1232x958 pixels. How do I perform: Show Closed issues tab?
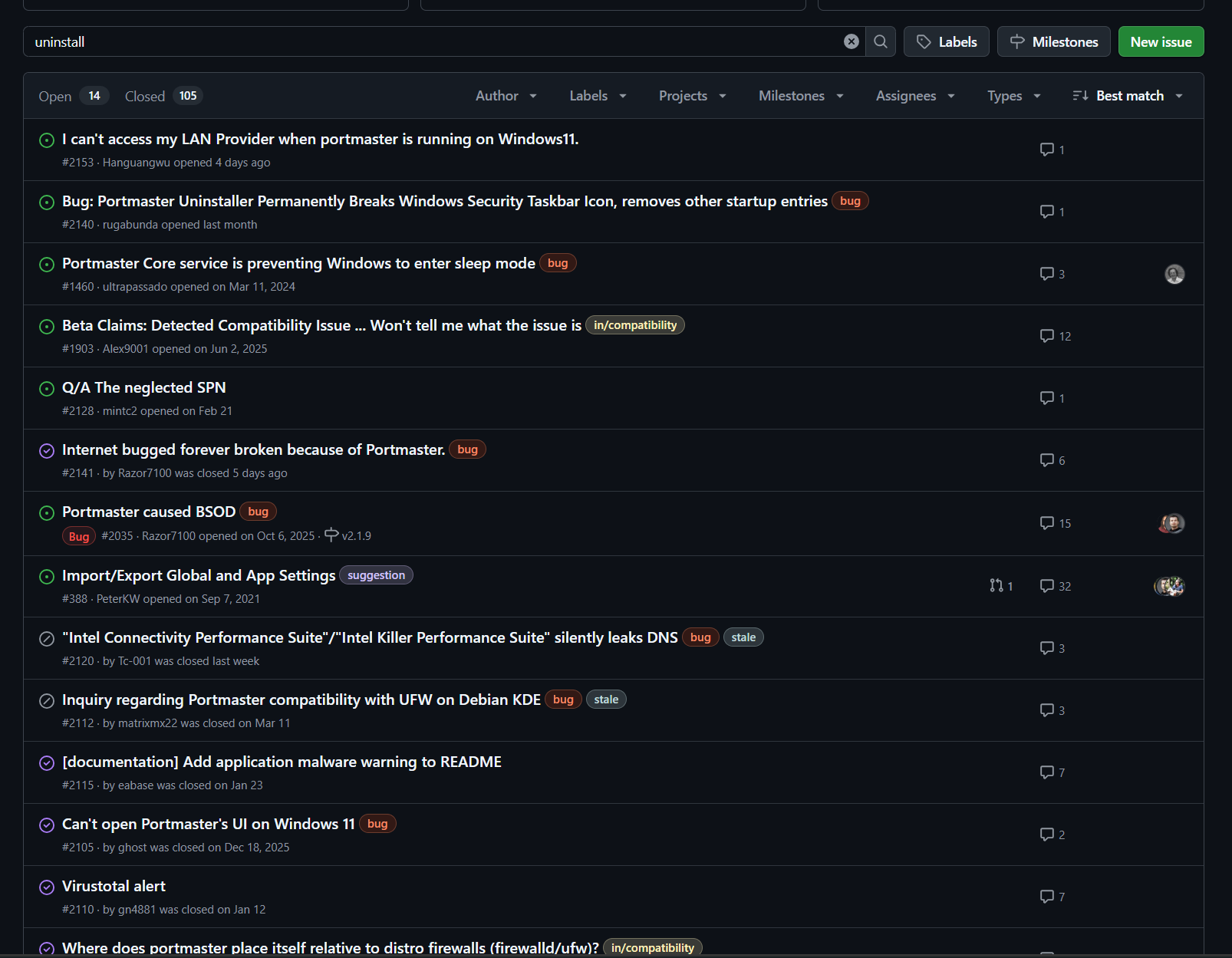(x=164, y=96)
